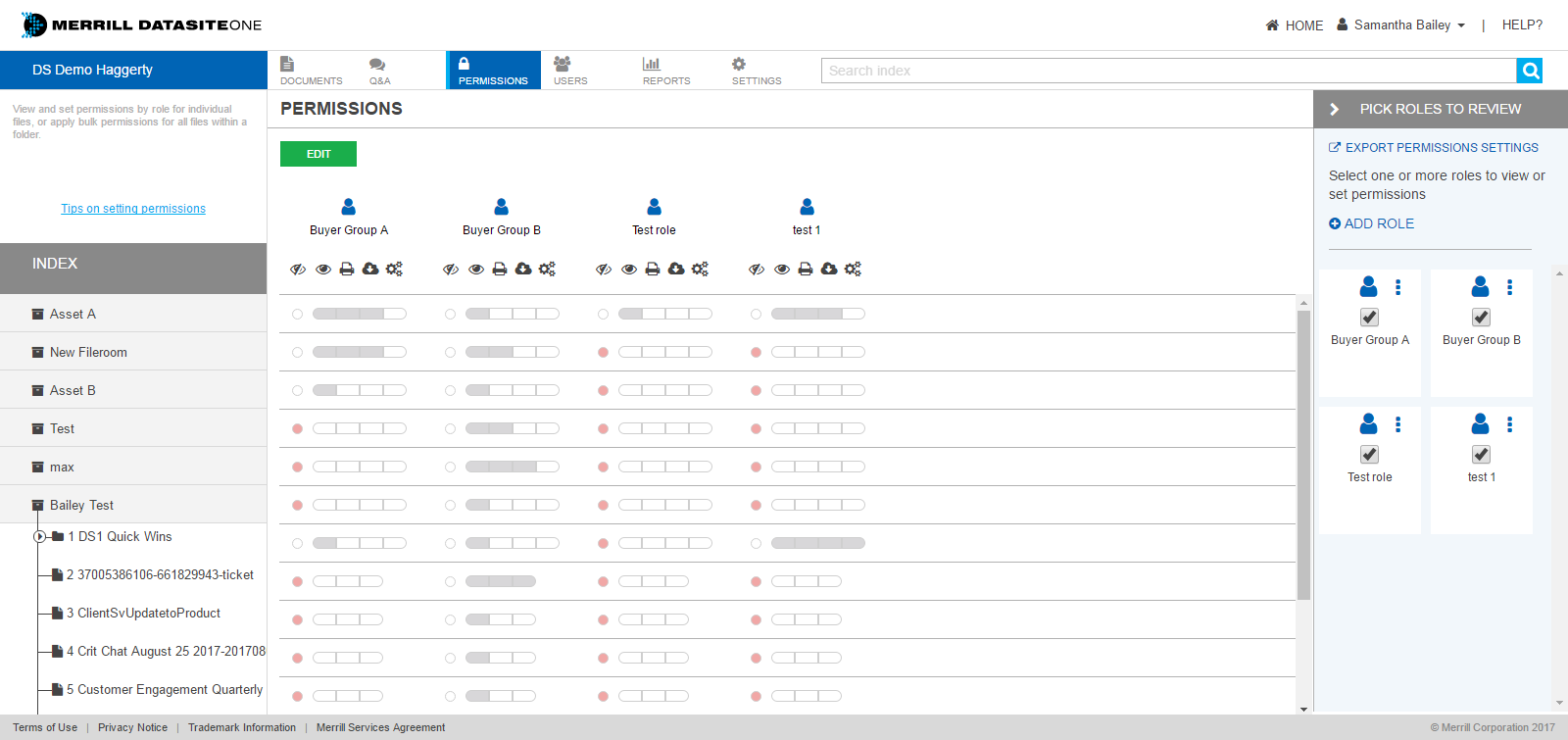Open the three-dot menu for Buyer Group B role card
This screenshot has height=740, width=1568.
[1510, 287]
